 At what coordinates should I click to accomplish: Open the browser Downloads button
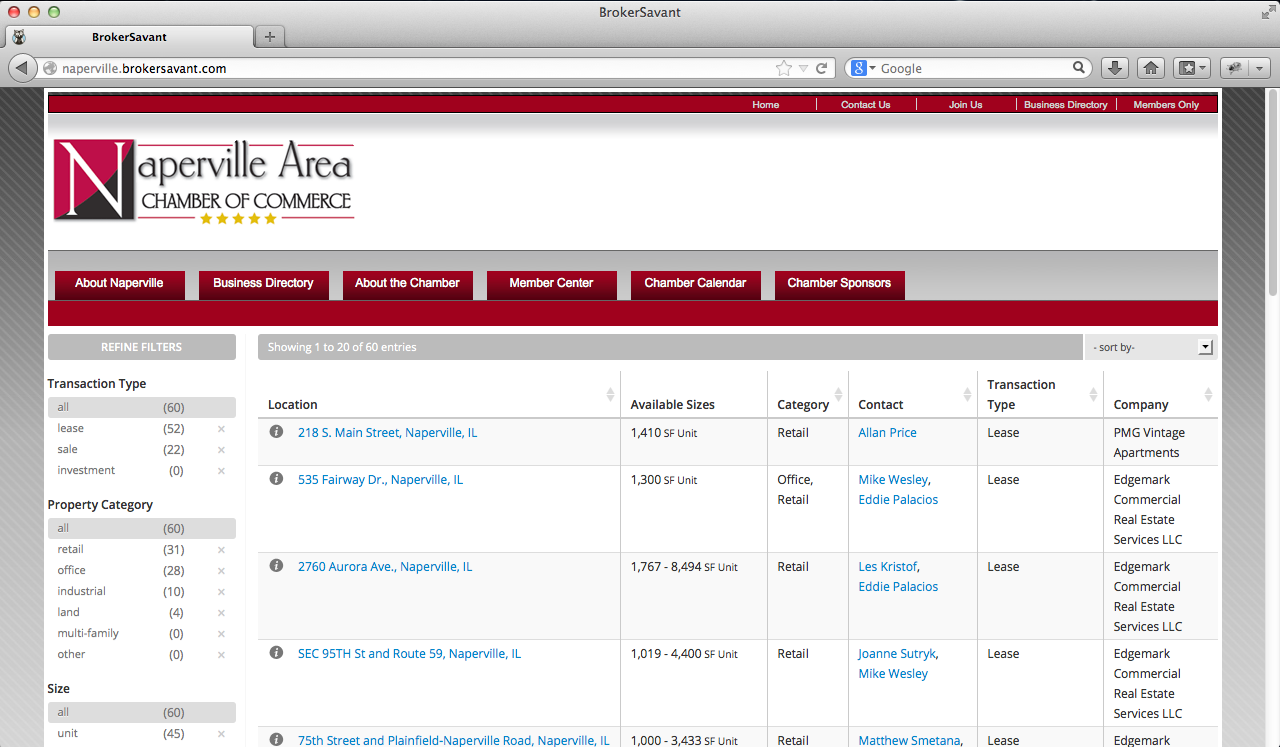[1115, 68]
